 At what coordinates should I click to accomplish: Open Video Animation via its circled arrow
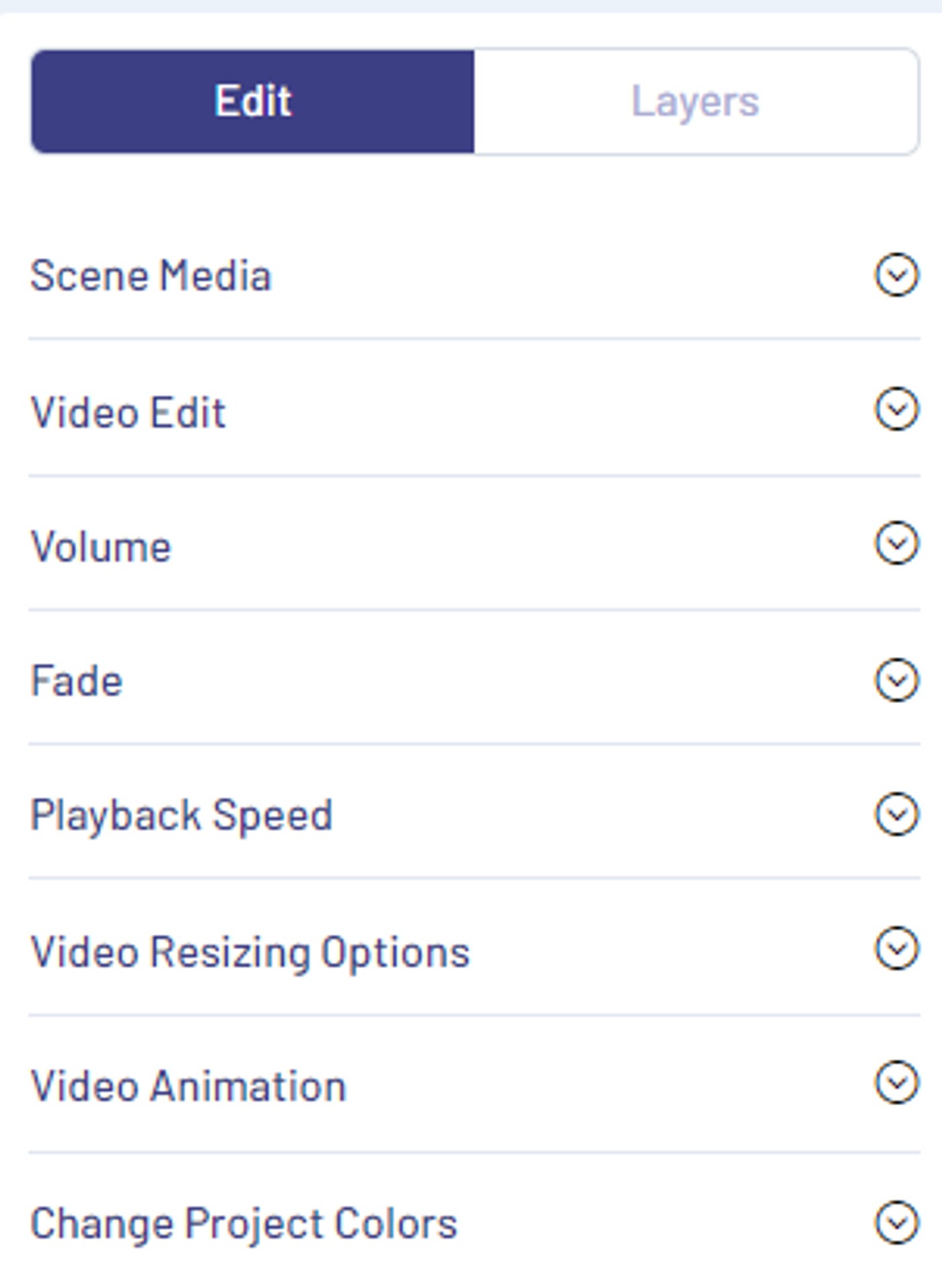(x=896, y=1082)
